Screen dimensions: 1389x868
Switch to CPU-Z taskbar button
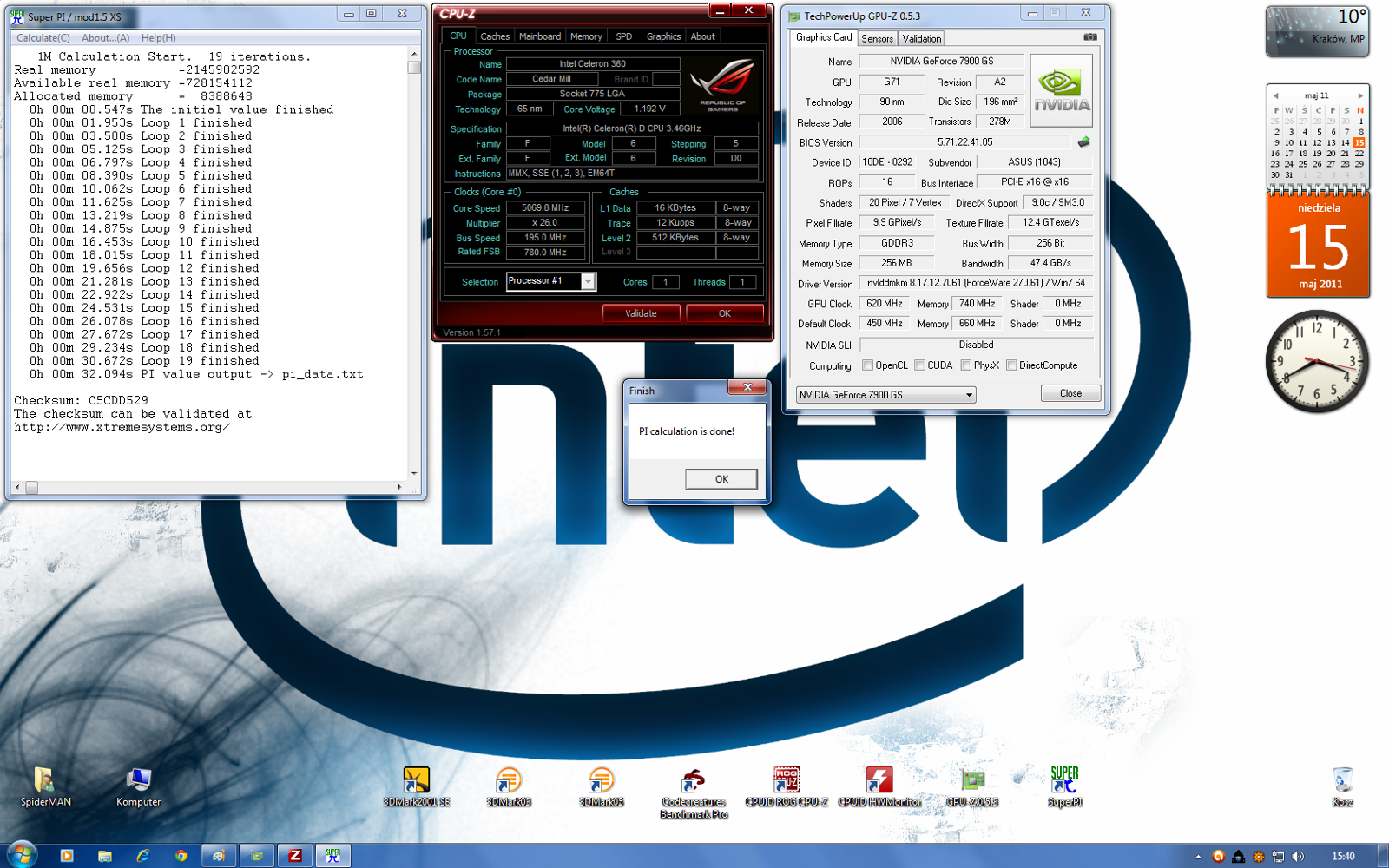295,856
